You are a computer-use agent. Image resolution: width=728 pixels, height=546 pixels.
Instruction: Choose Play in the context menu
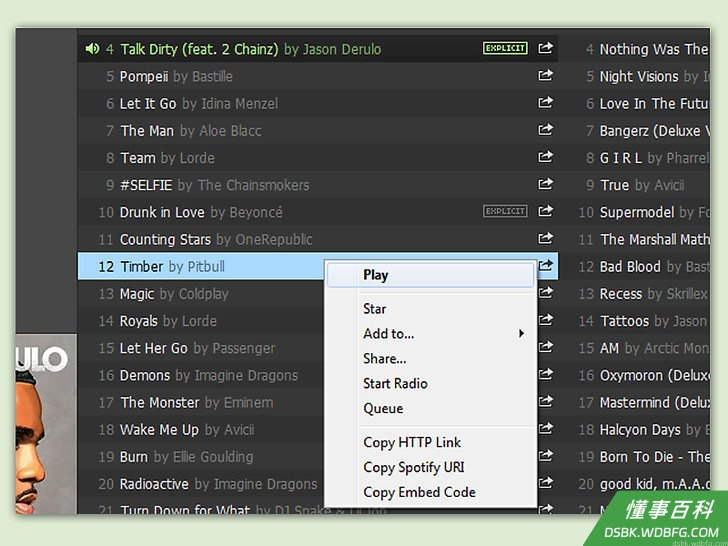431,275
